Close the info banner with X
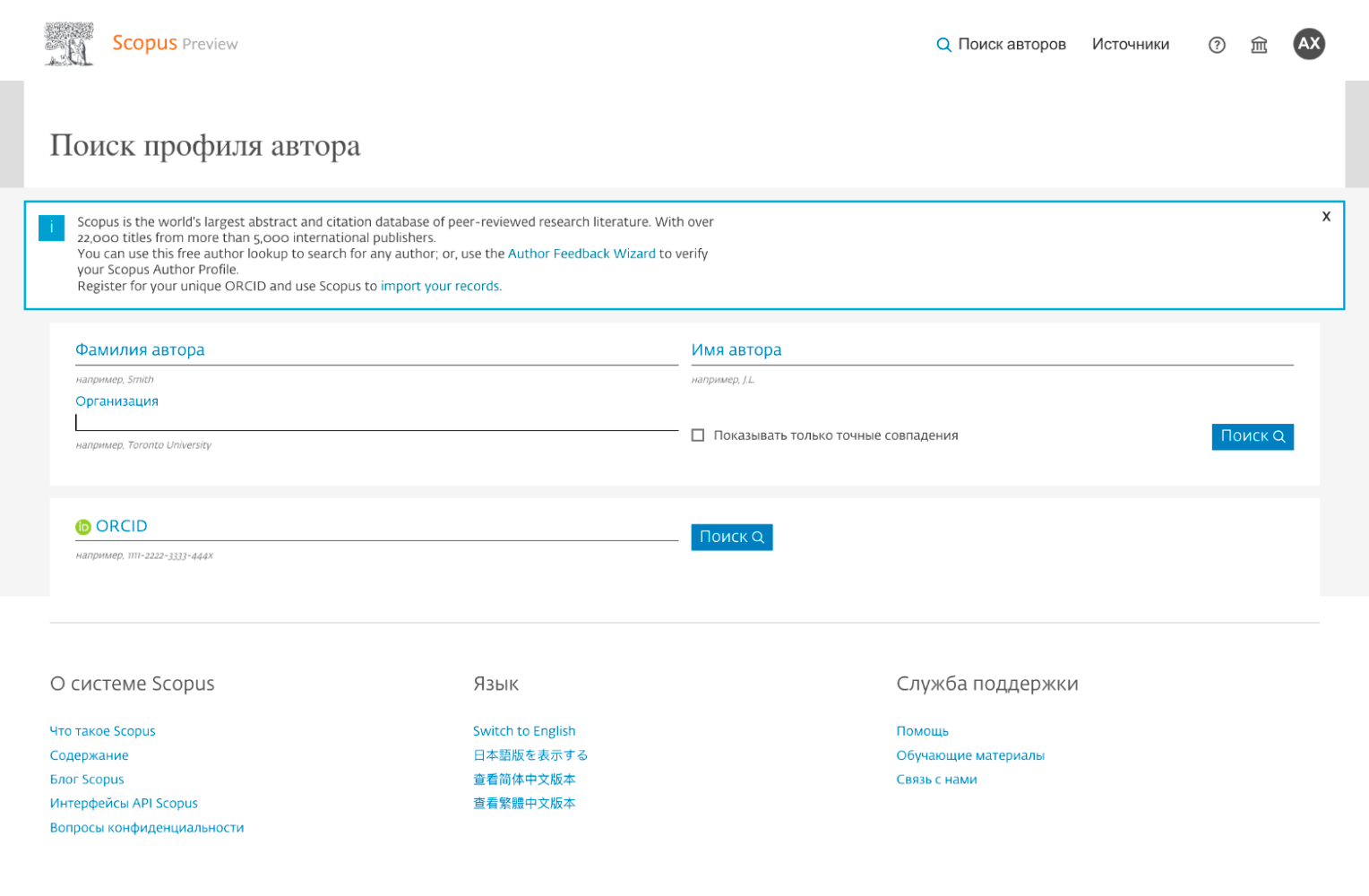 click(1326, 217)
